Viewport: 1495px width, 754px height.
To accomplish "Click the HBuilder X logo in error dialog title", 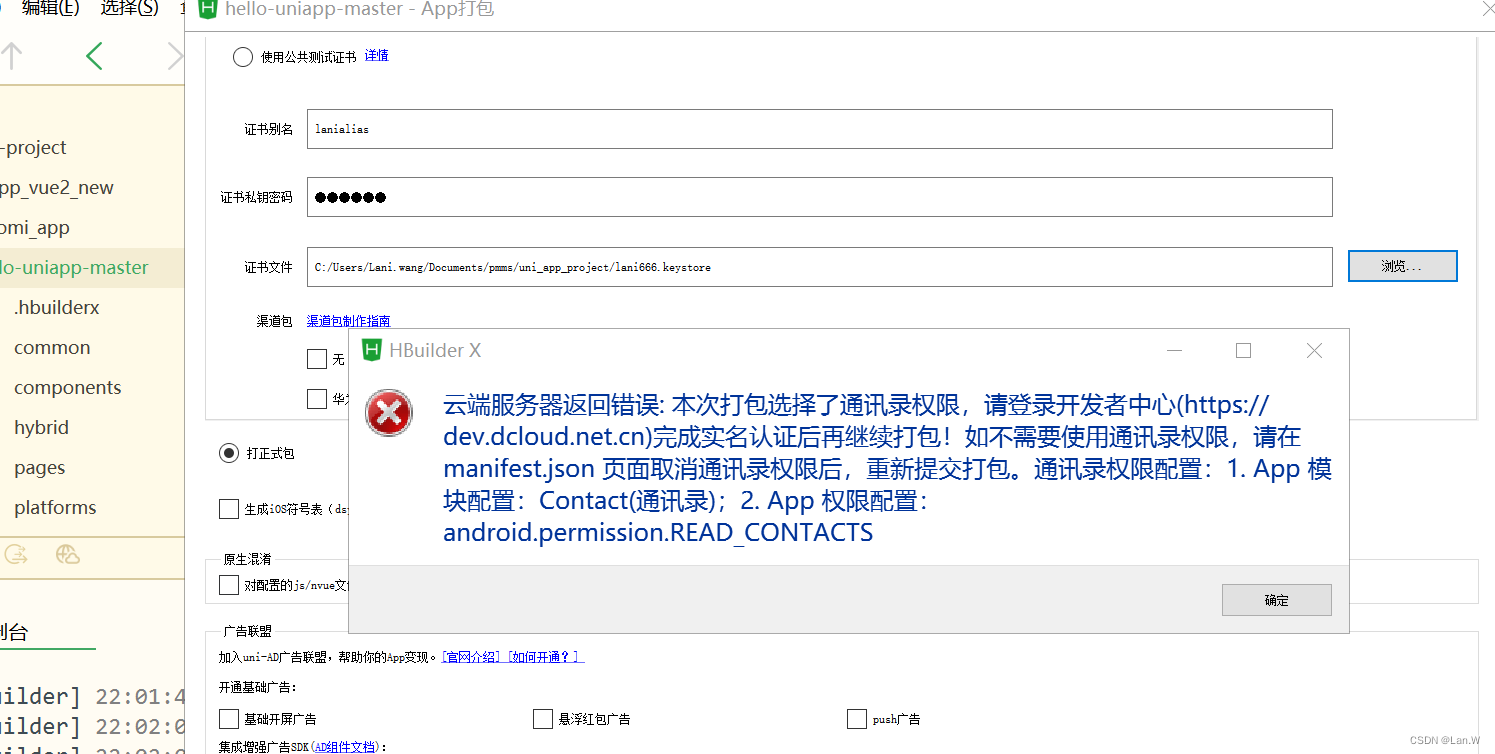I will click(x=372, y=350).
